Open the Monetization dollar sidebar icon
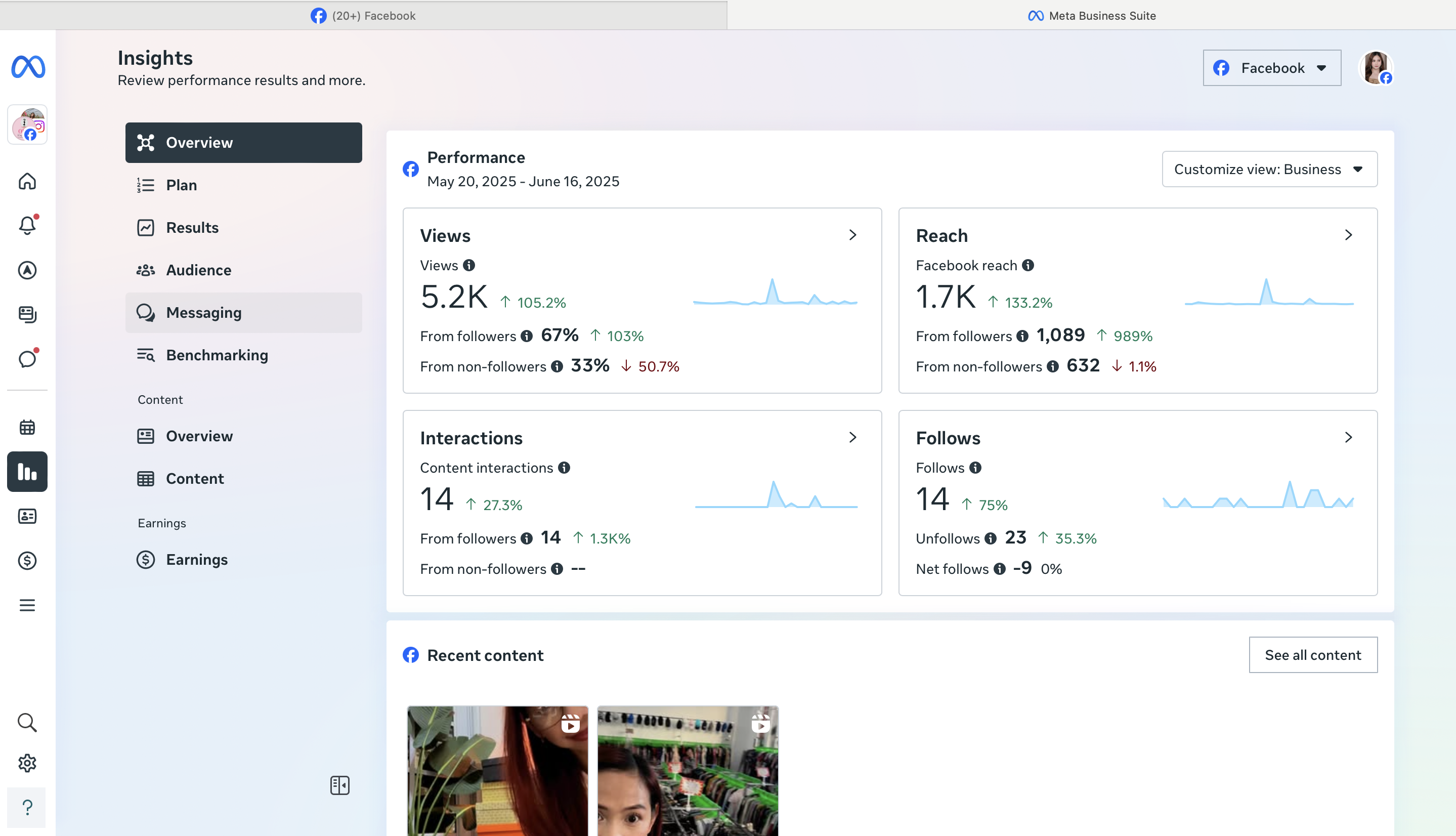The width and height of the screenshot is (1456, 836). point(27,560)
